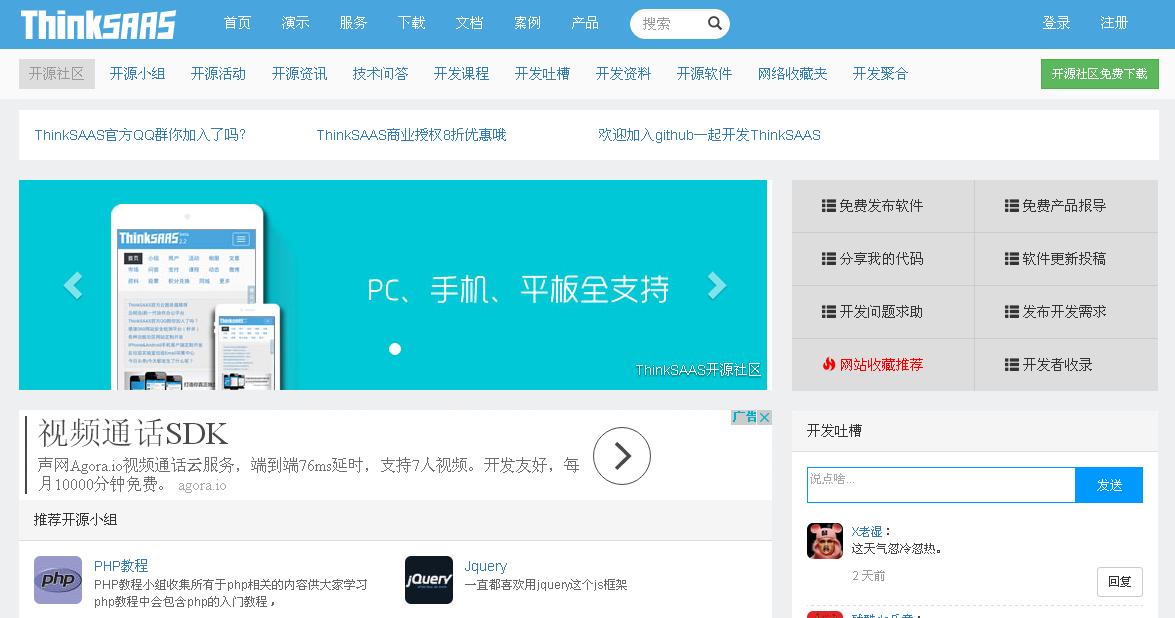Switch to the 开发课程 tab

click(x=460, y=73)
